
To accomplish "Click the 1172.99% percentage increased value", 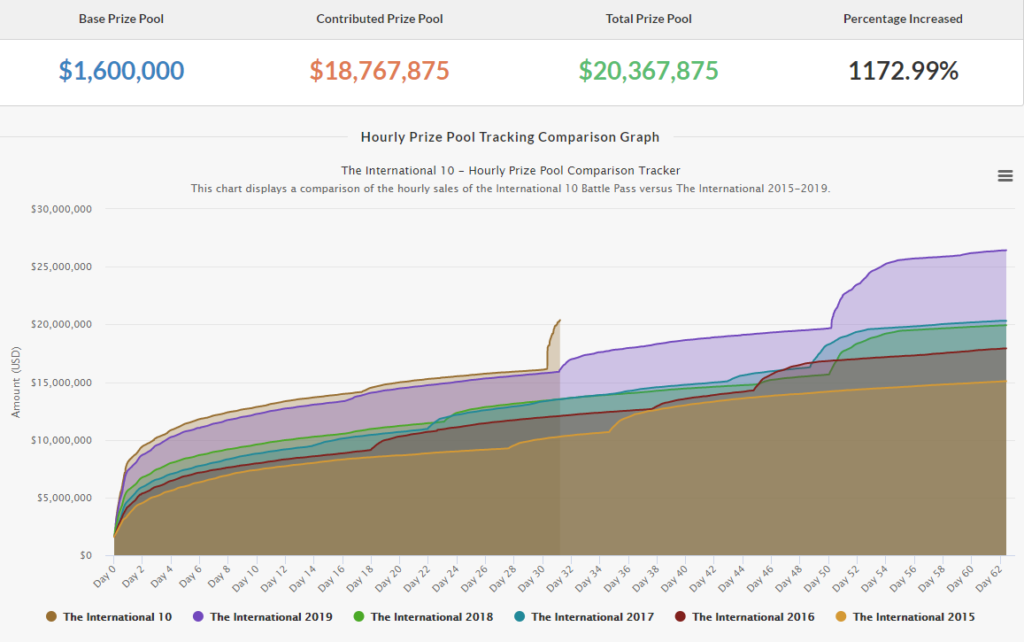I will [x=903, y=71].
